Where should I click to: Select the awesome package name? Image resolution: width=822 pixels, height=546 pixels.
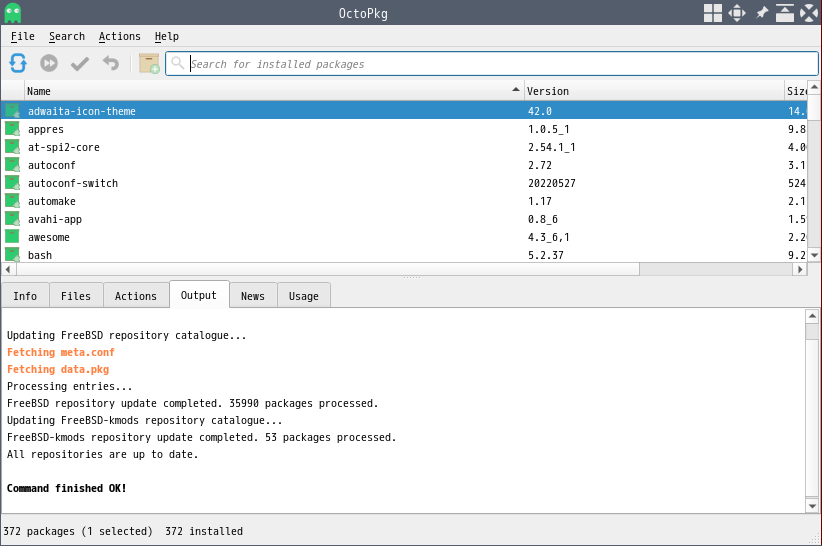(x=48, y=237)
